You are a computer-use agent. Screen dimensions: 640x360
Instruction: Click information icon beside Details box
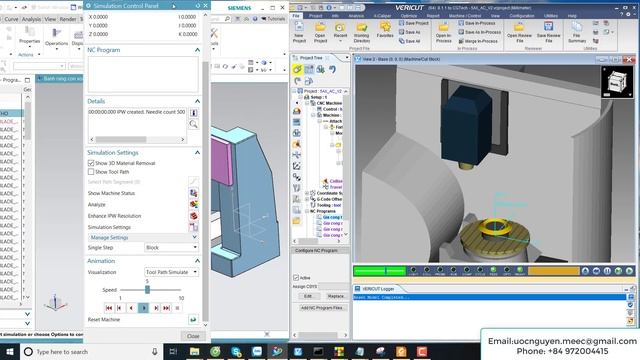193,113
